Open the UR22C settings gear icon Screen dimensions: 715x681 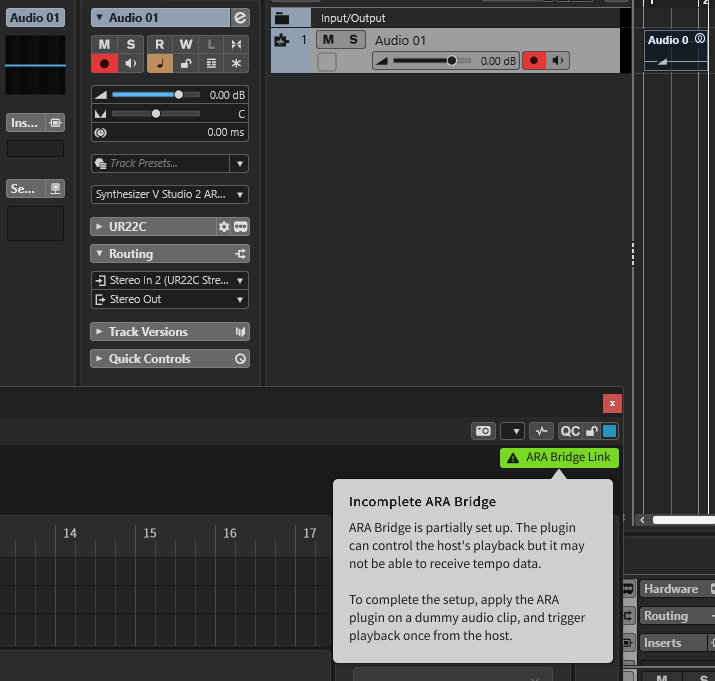coord(224,227)
